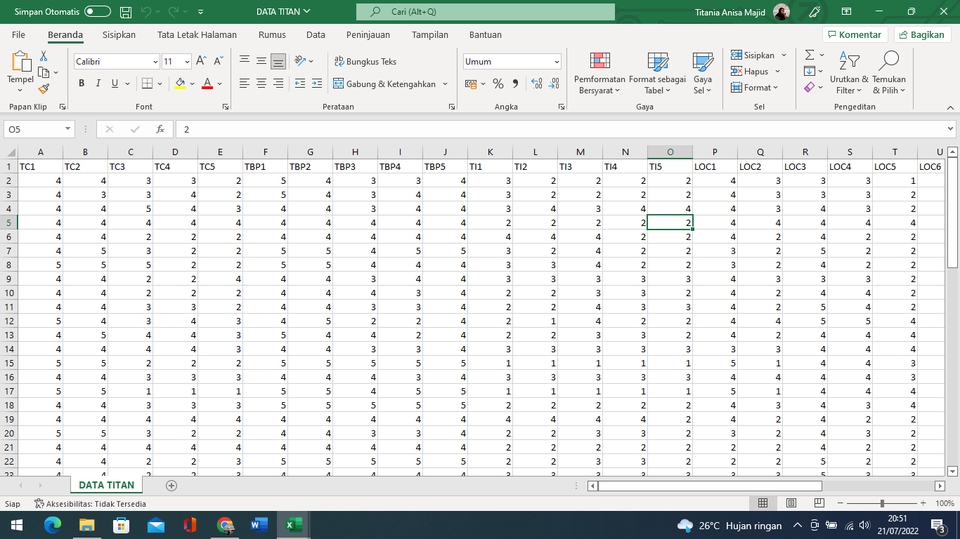Click the increase indent icon
The width and height of the screenshot is (960, 539).
pos(317,83)
